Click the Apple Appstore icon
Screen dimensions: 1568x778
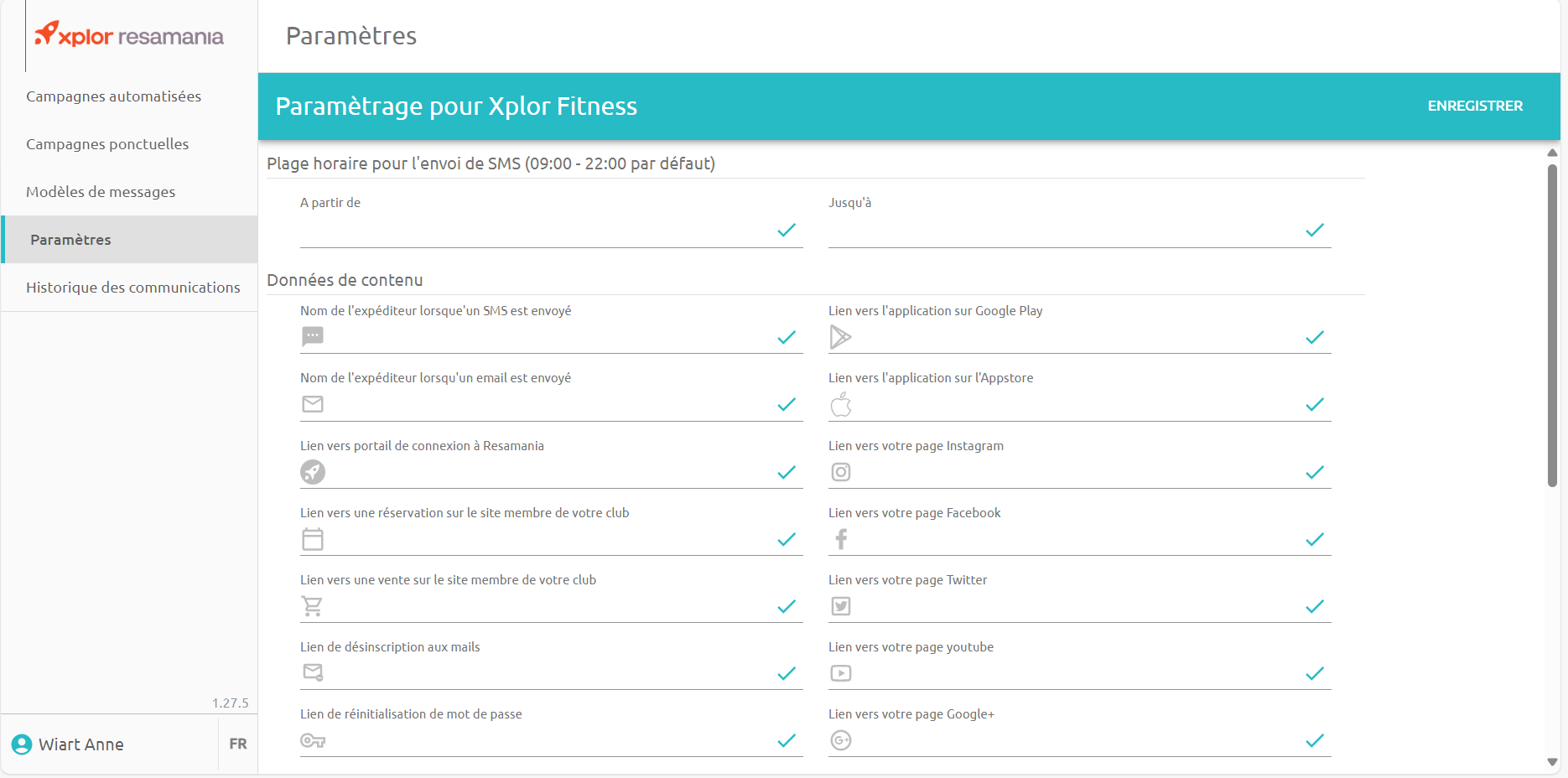tap(841, 404)
